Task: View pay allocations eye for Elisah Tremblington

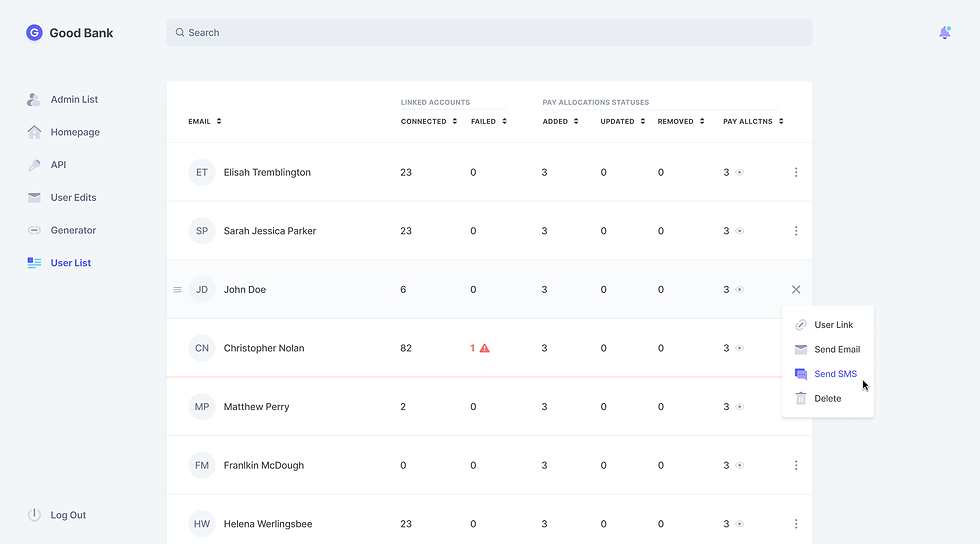Action: click(739, 173)
